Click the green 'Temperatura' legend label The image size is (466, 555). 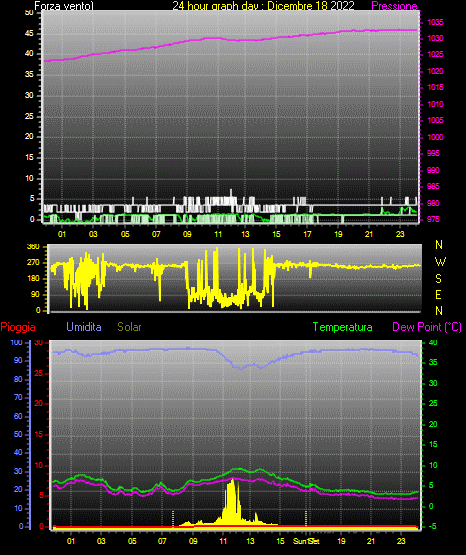click(343, 327)
